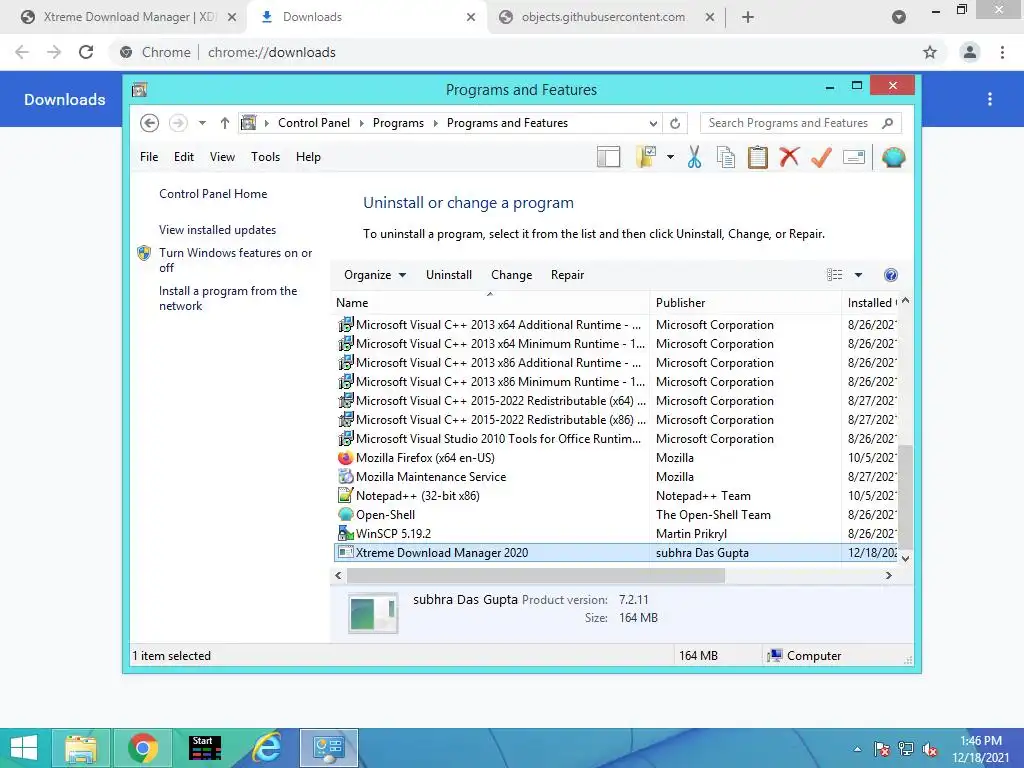This screenshot has height=768, width=1024.
Task: Click the Open-Shell shell settings toolbar icon
Action: point(893,157)
